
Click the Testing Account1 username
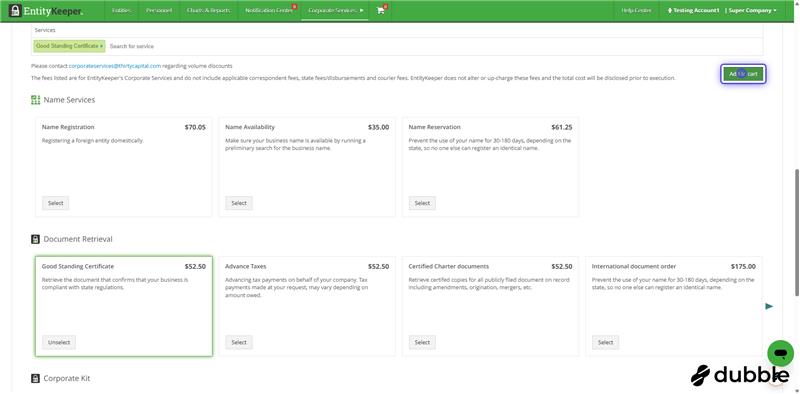pos(696,11)
